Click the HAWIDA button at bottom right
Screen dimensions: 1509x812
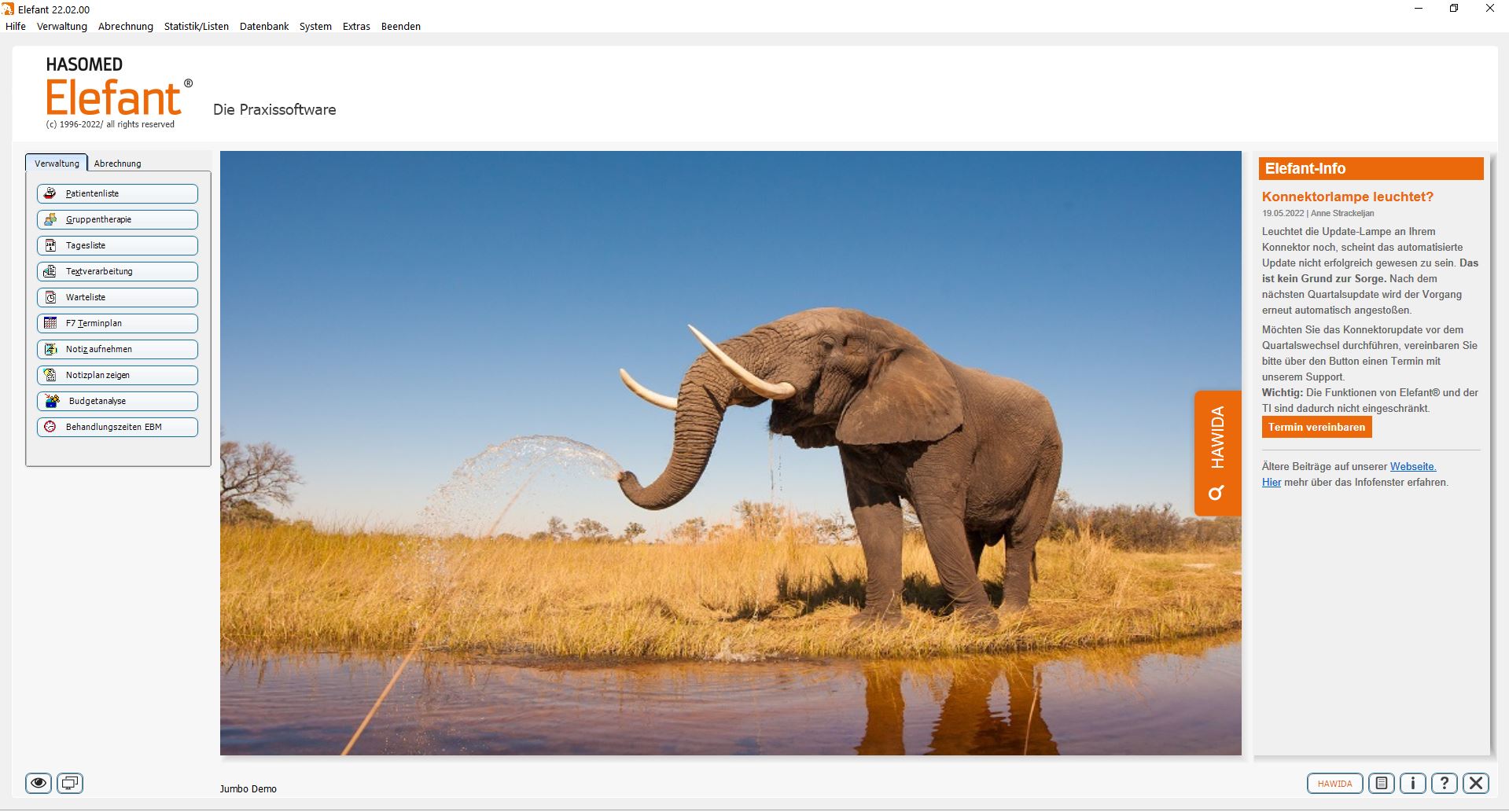(x=1334, y=784)
